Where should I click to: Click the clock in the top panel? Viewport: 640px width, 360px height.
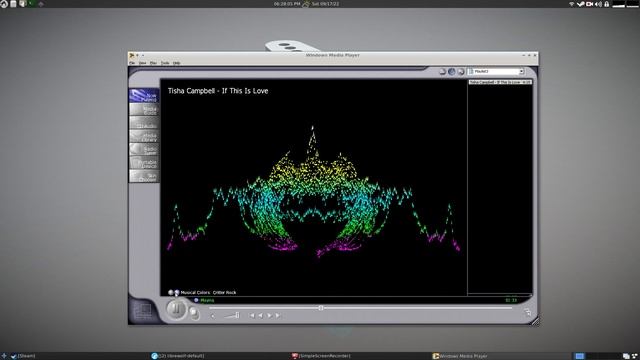click(287, 4)
